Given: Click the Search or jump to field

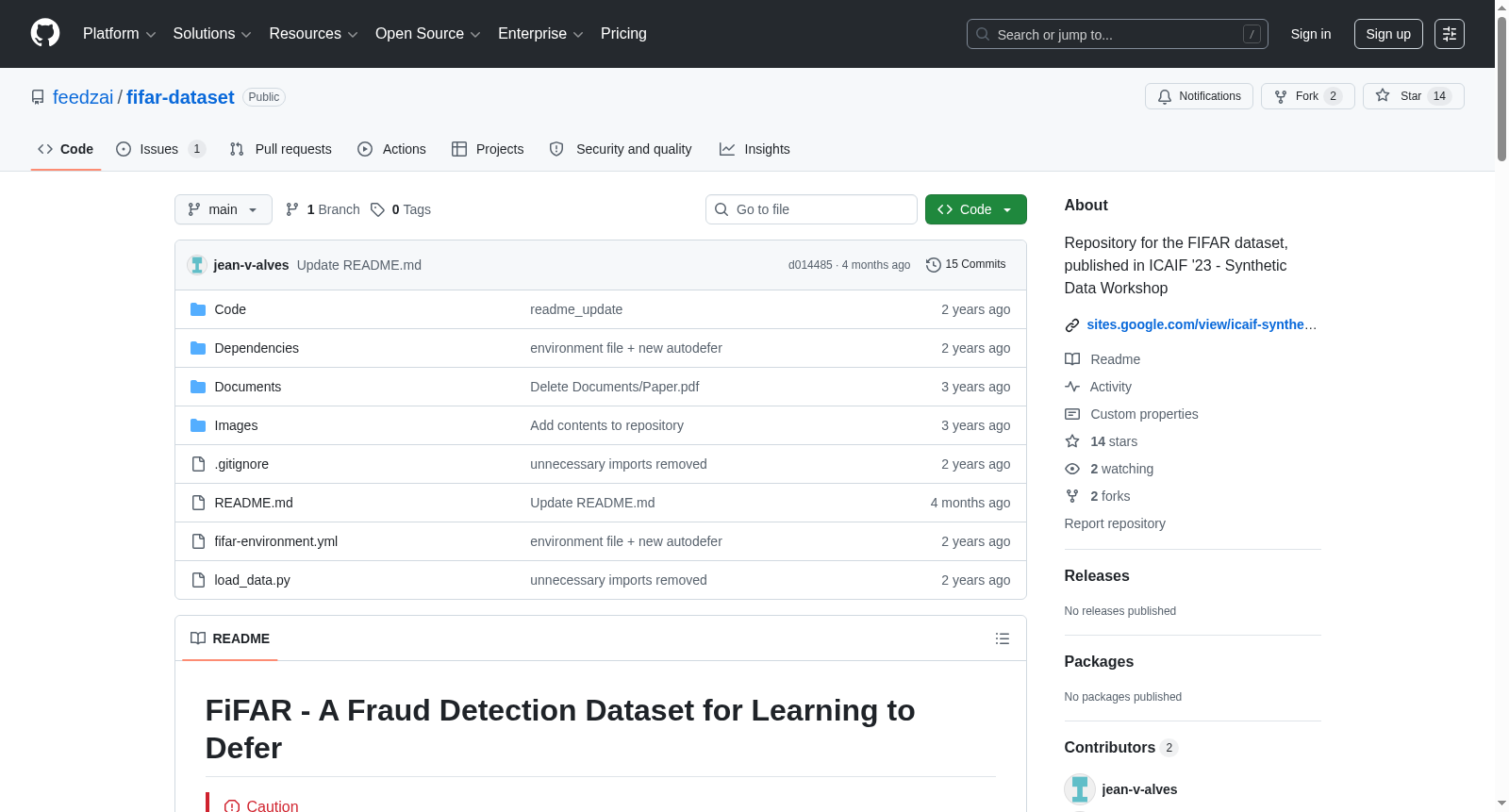Looking at the screenshot, I should pyautogui.click(x=1118, y=34).
